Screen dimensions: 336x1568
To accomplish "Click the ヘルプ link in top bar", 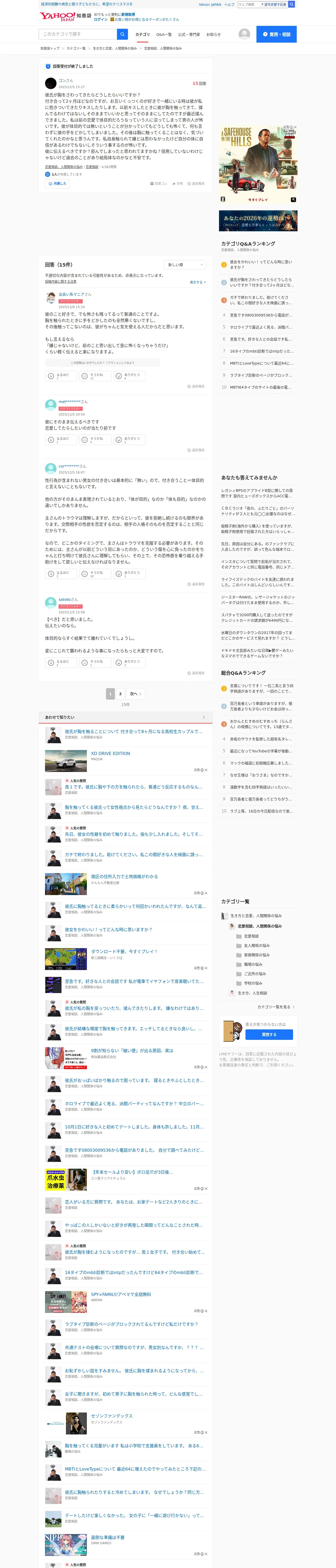I will click(x=229, y=4).
